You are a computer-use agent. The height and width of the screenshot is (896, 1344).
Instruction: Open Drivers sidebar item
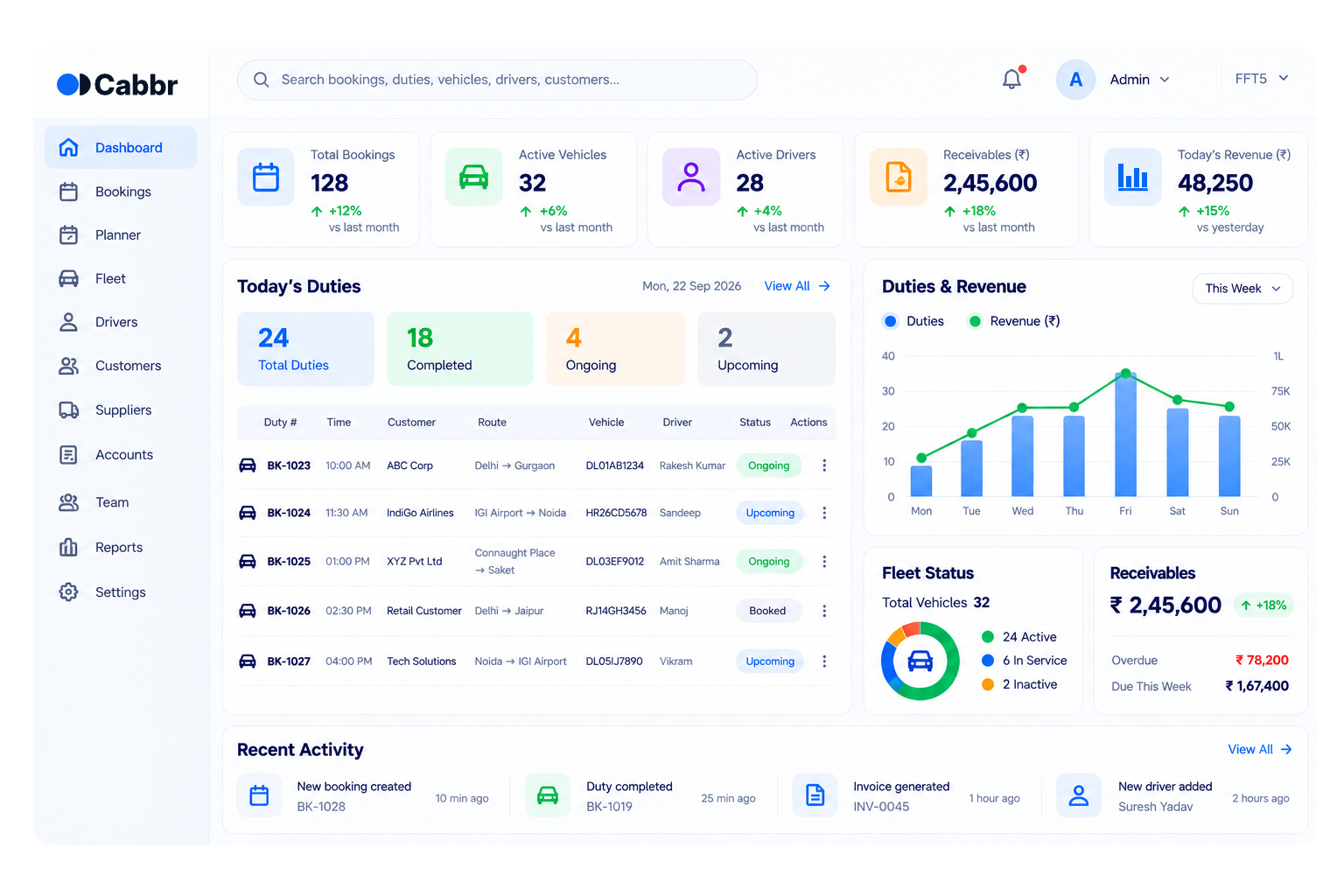pyautogui.click(x=121, y=322)
